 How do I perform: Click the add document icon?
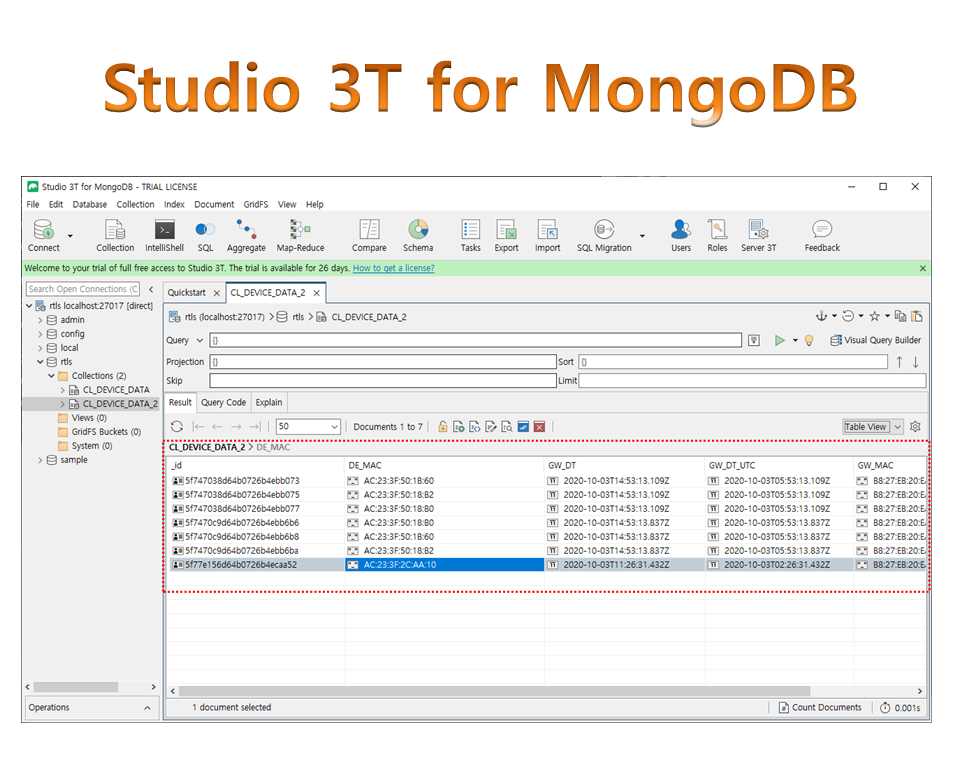click(459, 427)
